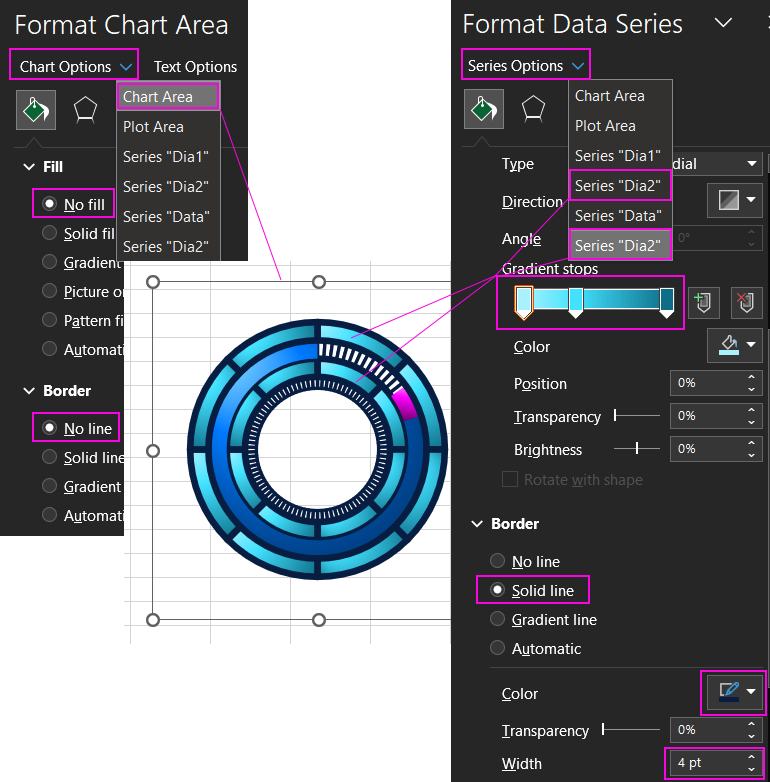Open Effects pentagon icon in Format Chart Area

click(x=86, y=110)
